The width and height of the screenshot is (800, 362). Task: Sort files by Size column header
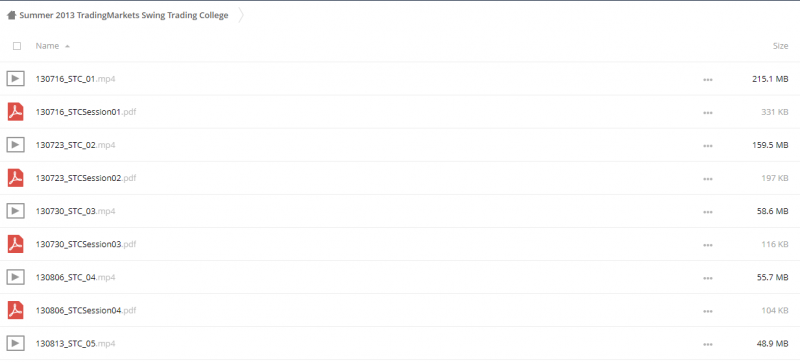[x=780, y=46]
